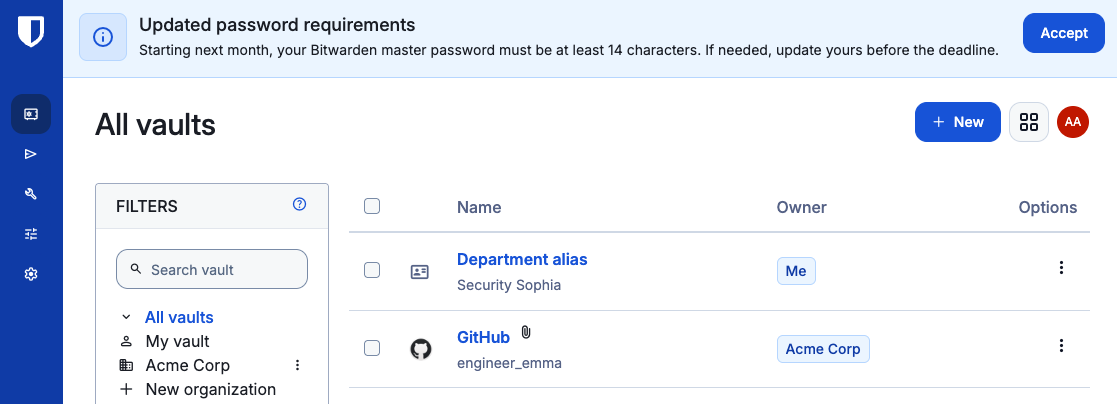This screenshot has height=404, width=1117.
Task: Select My vault filter
Action: tap(177, 341)
